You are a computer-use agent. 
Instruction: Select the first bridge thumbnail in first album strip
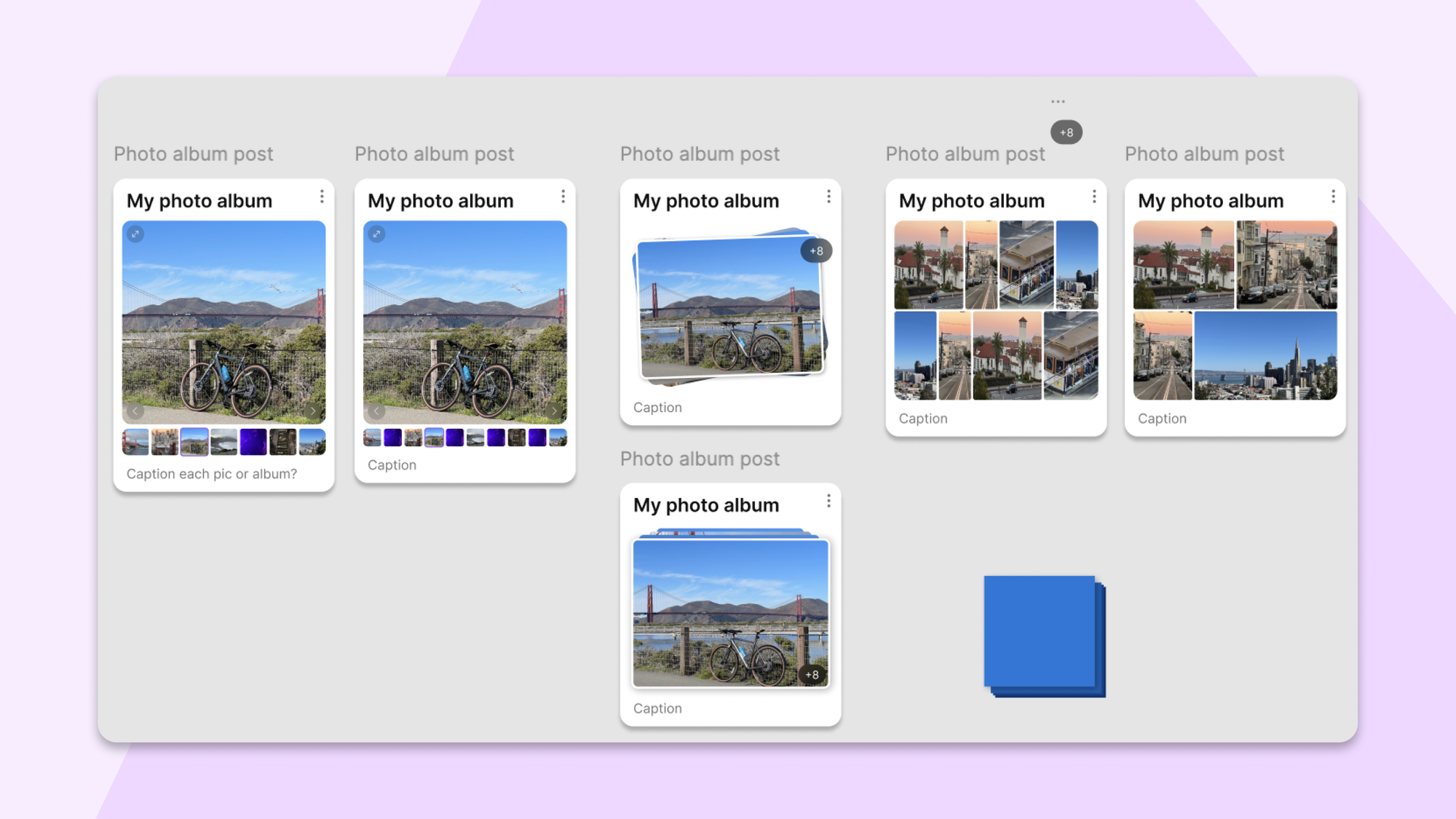coord(135,442)
